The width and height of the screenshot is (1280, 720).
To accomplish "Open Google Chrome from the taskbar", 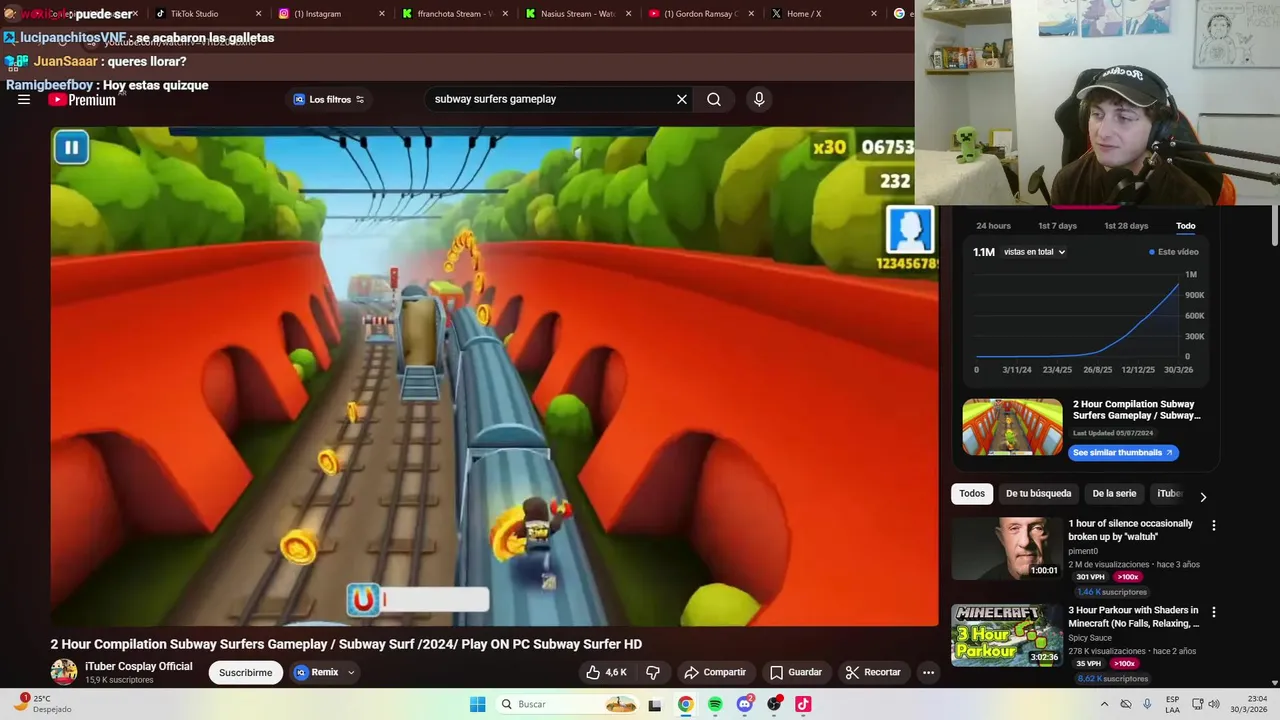I will [x=685, y=704].
